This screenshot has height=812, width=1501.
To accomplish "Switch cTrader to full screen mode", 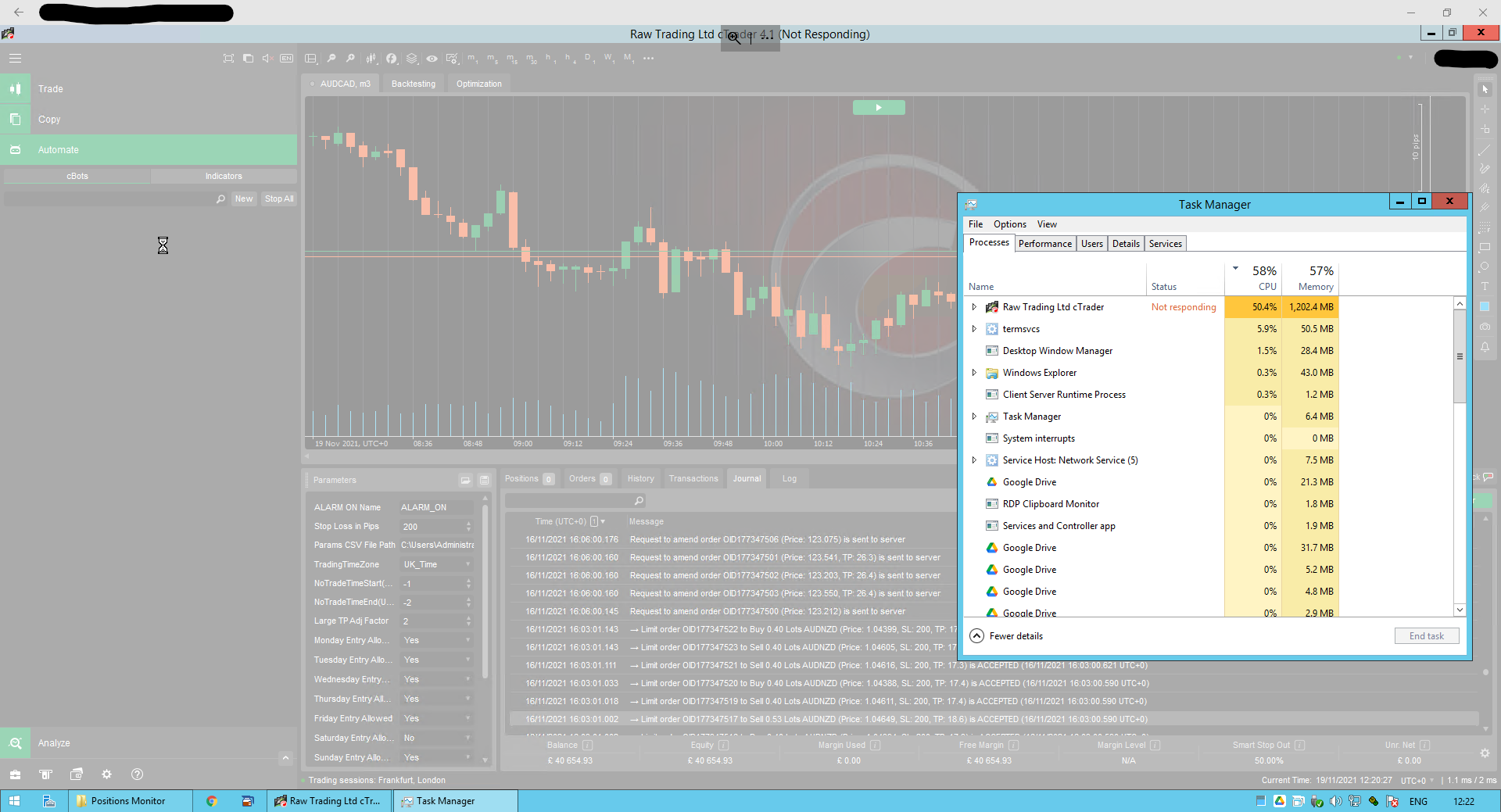I will pyautogui.click(x=228, y=58).
